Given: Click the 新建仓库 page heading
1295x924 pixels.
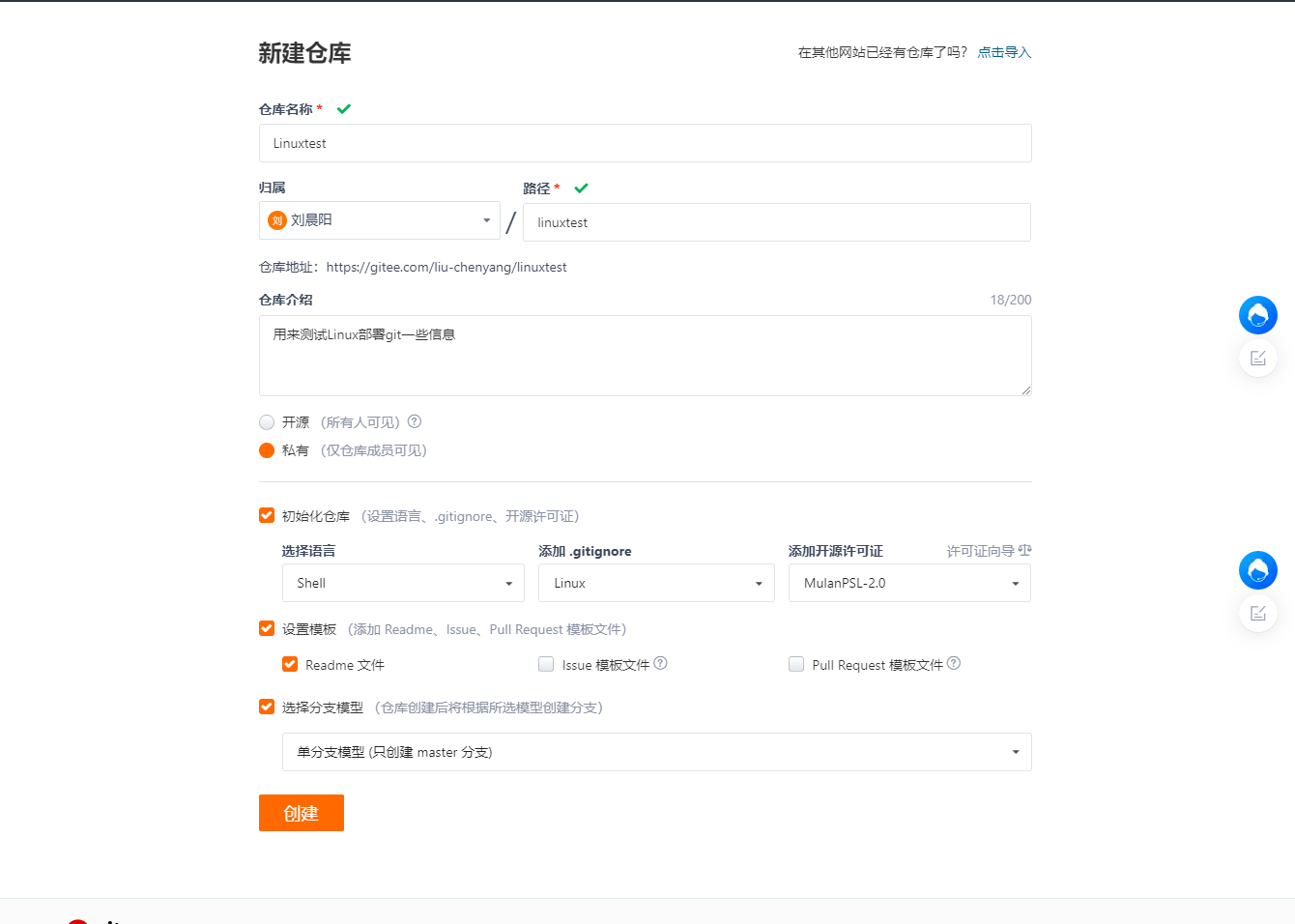Looking at the screenshot, I should pos(304,53).
